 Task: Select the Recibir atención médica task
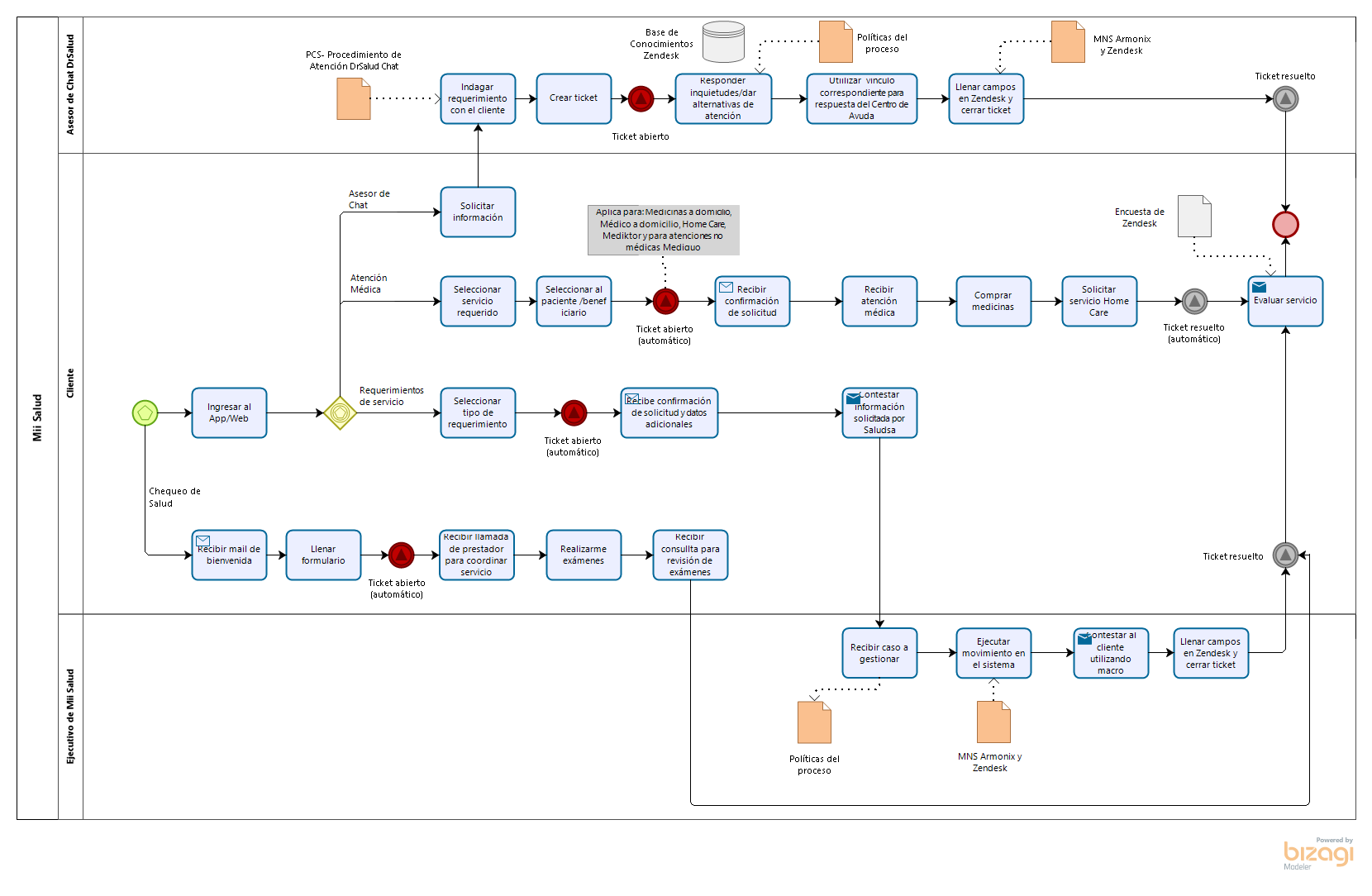coord(879,301)
